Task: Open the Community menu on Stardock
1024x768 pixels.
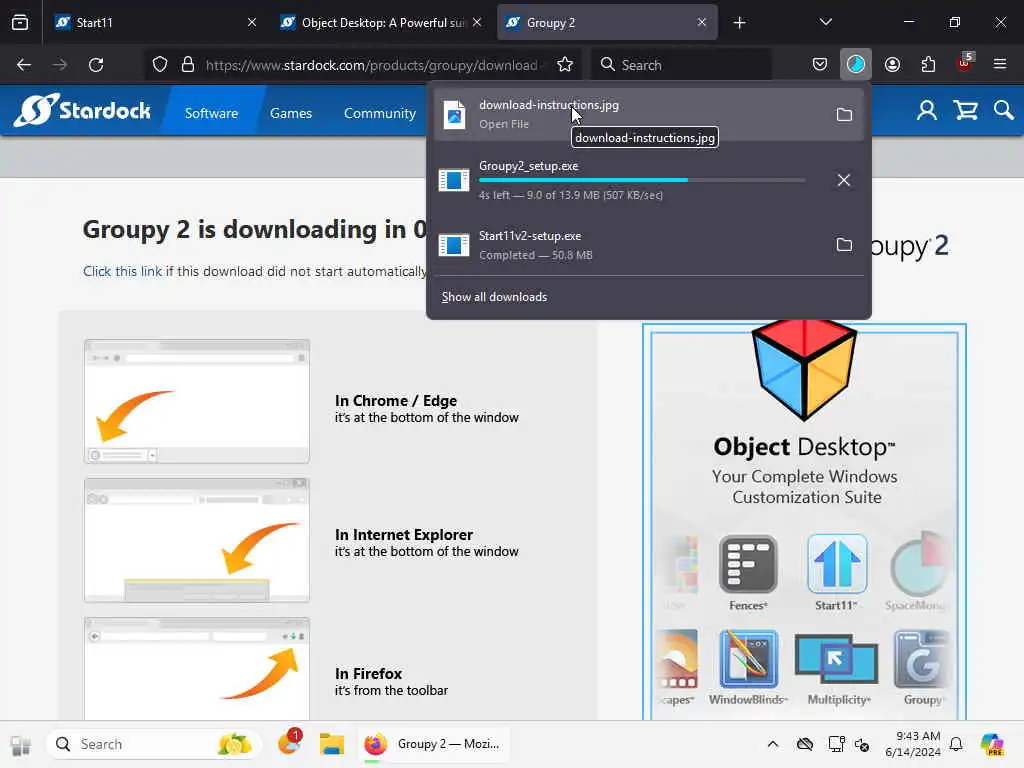Action: tap(379, 113)
